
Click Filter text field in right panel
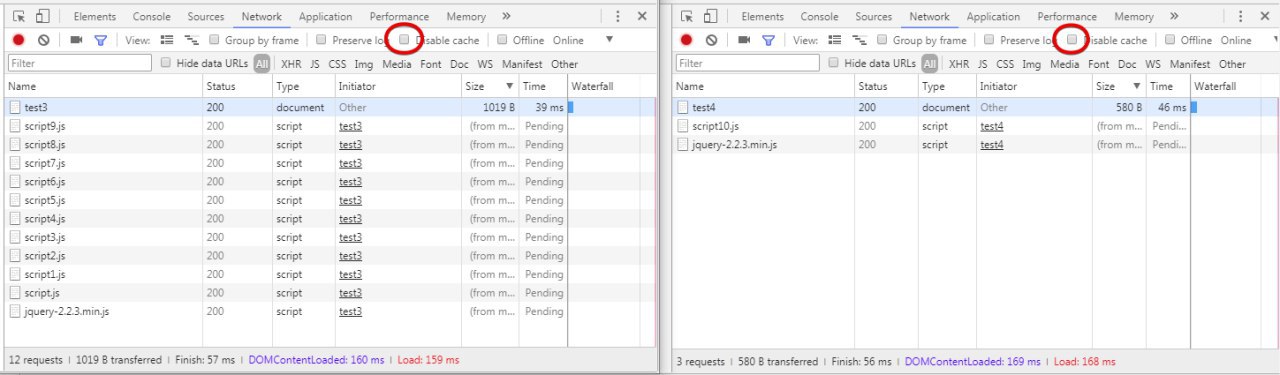(747, 63)
